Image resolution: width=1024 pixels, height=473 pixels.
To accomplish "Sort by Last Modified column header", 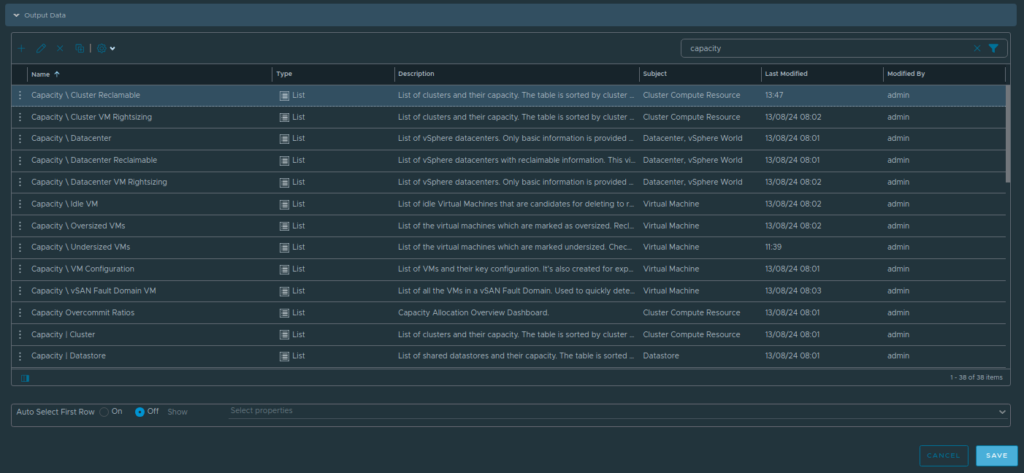I will 786,74.
